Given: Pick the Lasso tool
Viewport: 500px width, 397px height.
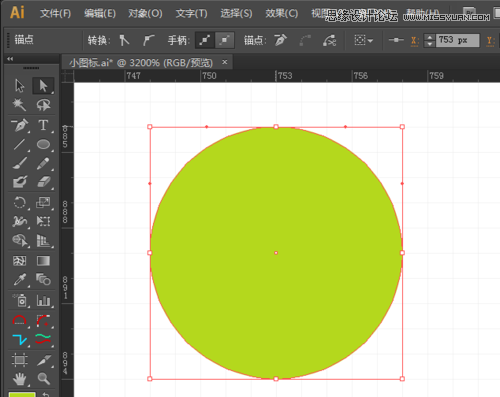Looking at the screenshot, I should point(43,105).
